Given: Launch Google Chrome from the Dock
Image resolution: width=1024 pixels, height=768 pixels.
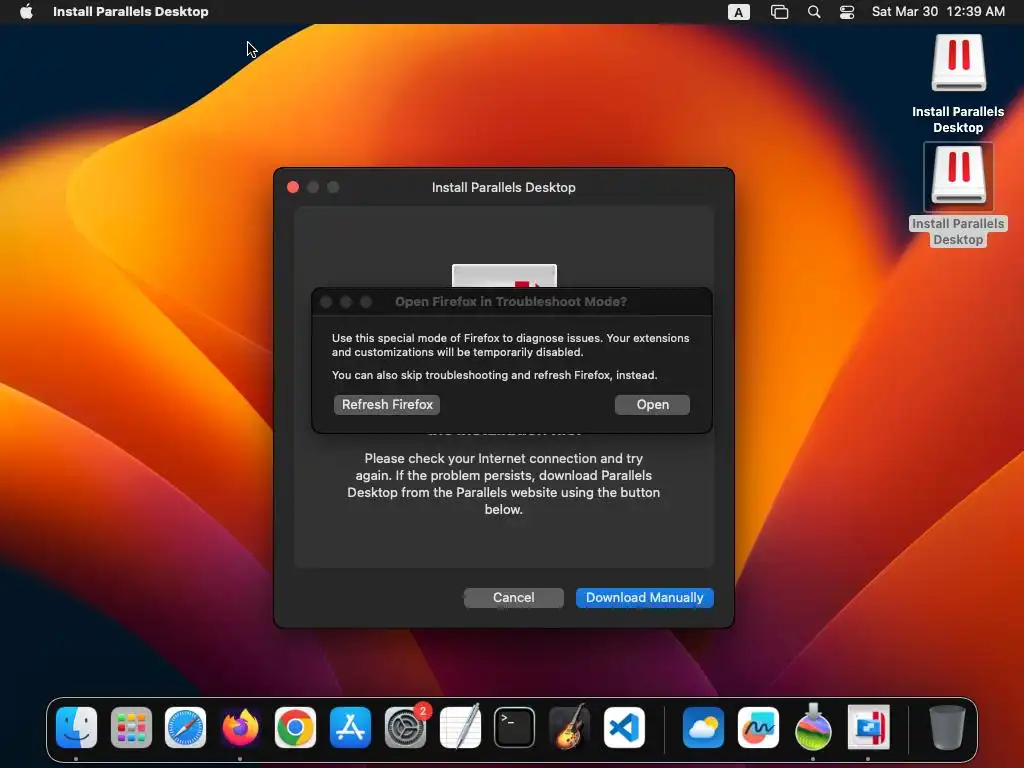Looking at the screenshot, I should (295, 727).
